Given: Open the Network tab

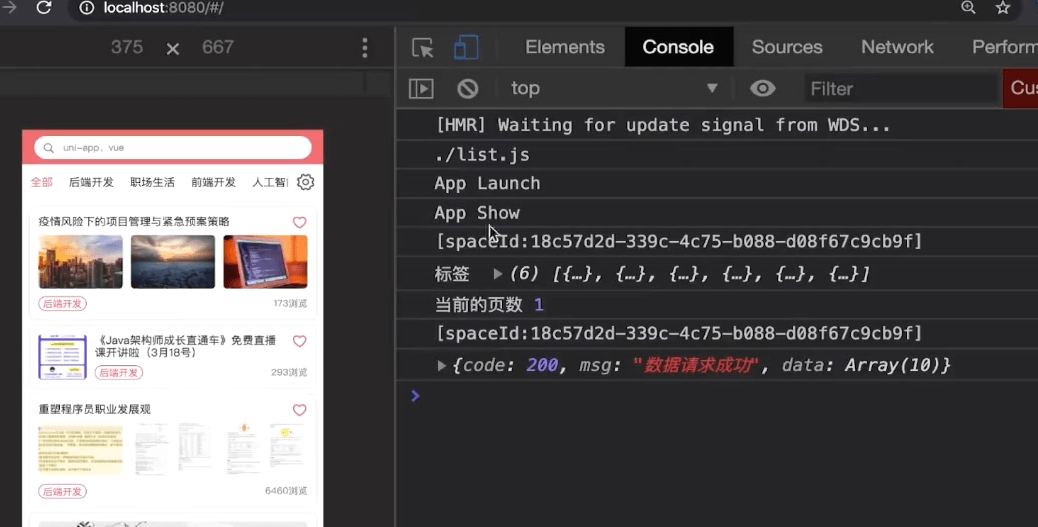Looking at the screenshot, I should click(x=897, y=47).
